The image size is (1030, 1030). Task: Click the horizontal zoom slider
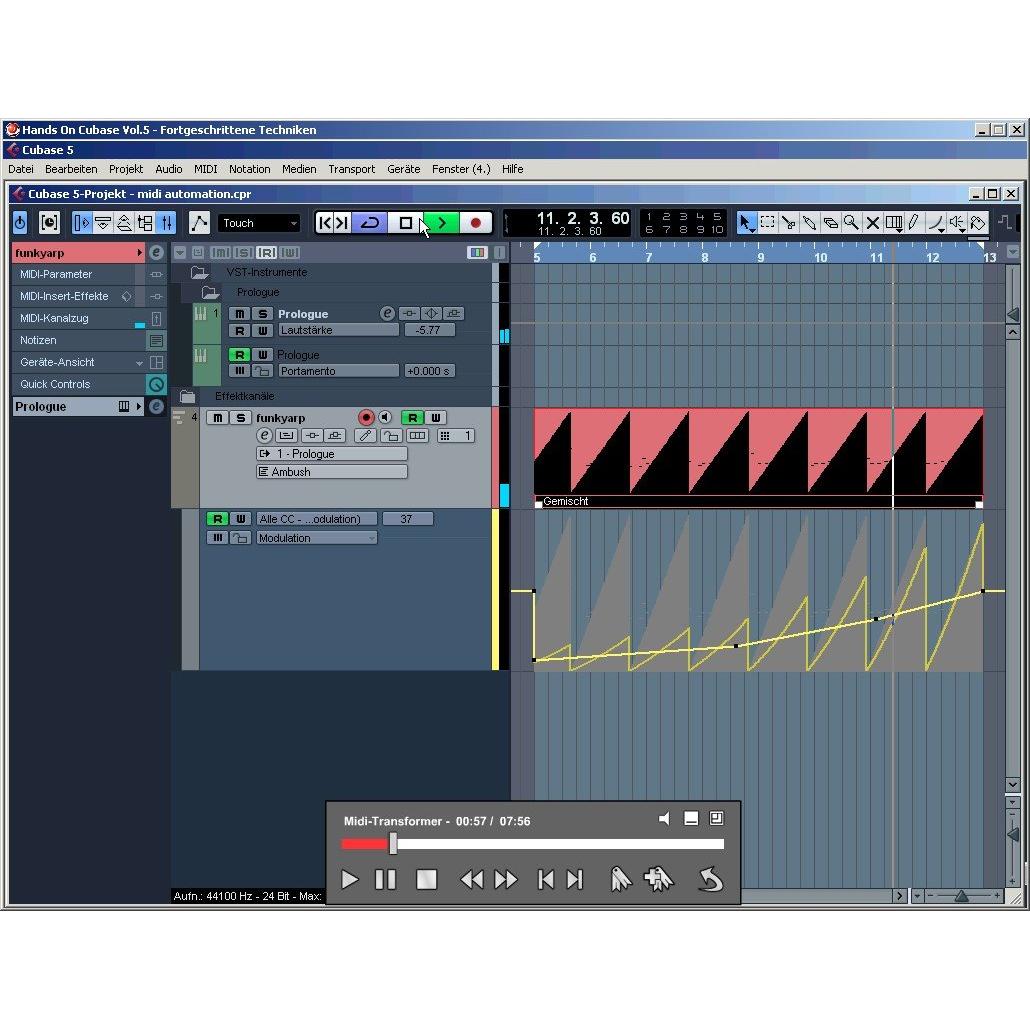[962, 895]
